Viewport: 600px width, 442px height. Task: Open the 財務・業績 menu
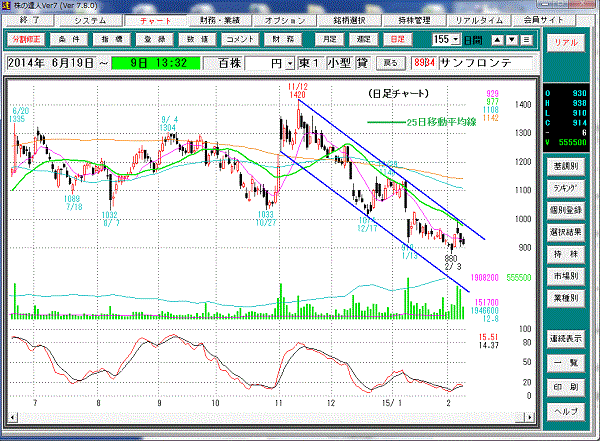click(x=220, y=20)
